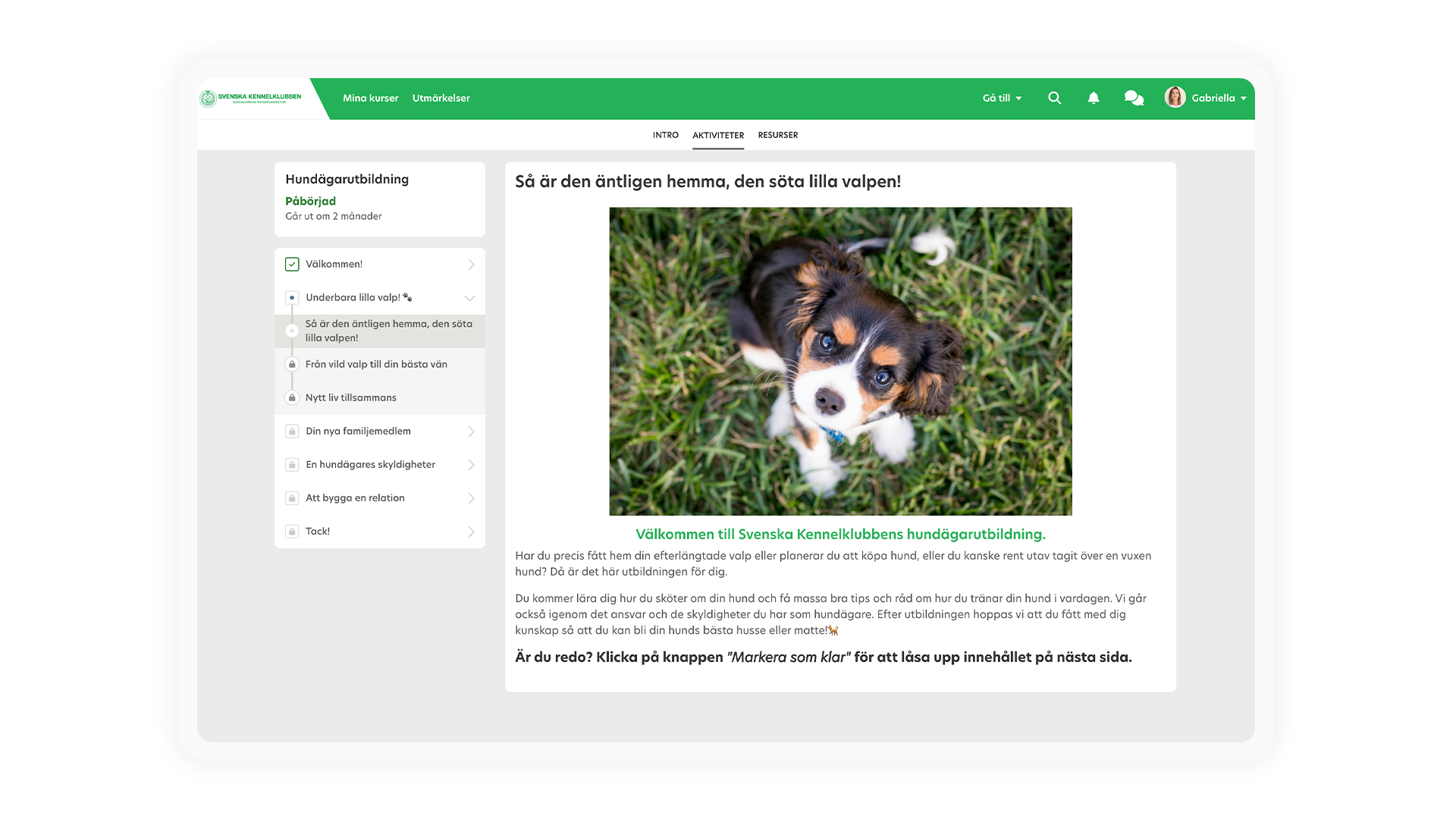Select Från vild valp till din bästa vän

point(376,364)
